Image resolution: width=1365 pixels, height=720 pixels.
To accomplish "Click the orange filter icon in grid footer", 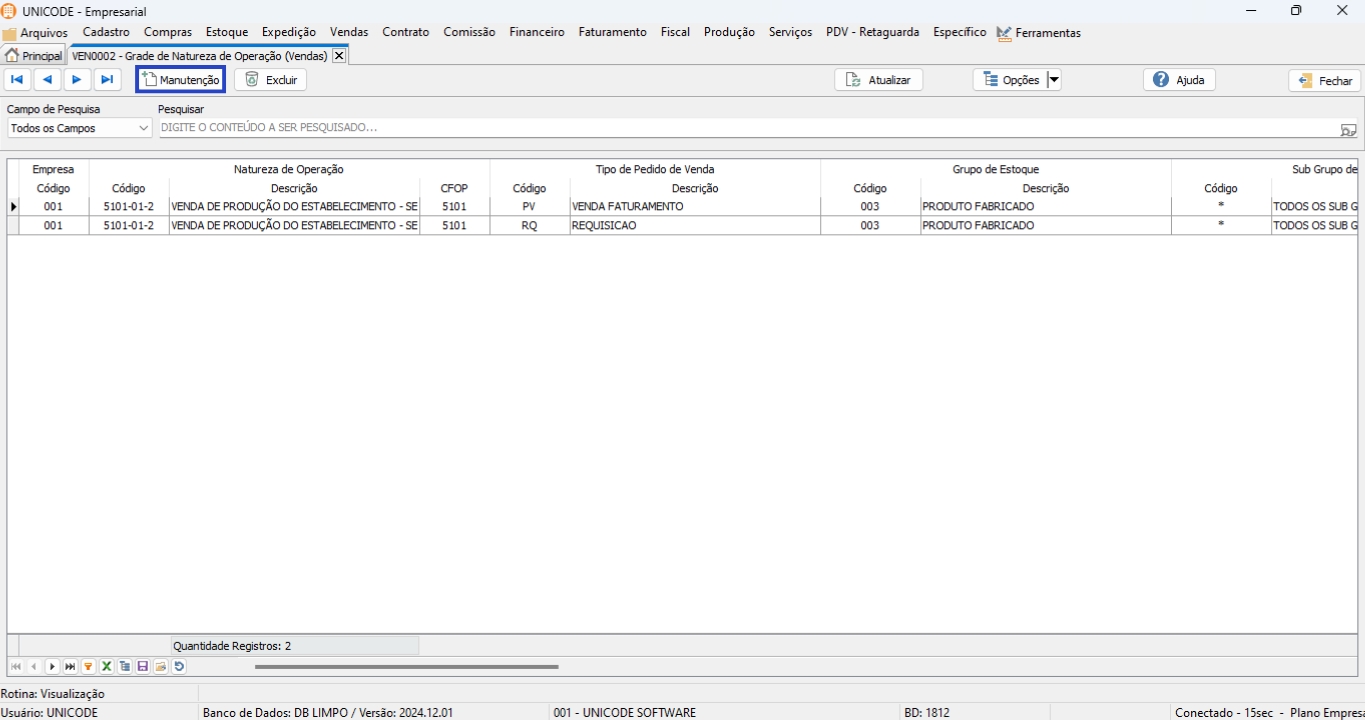I will point(88,667).
